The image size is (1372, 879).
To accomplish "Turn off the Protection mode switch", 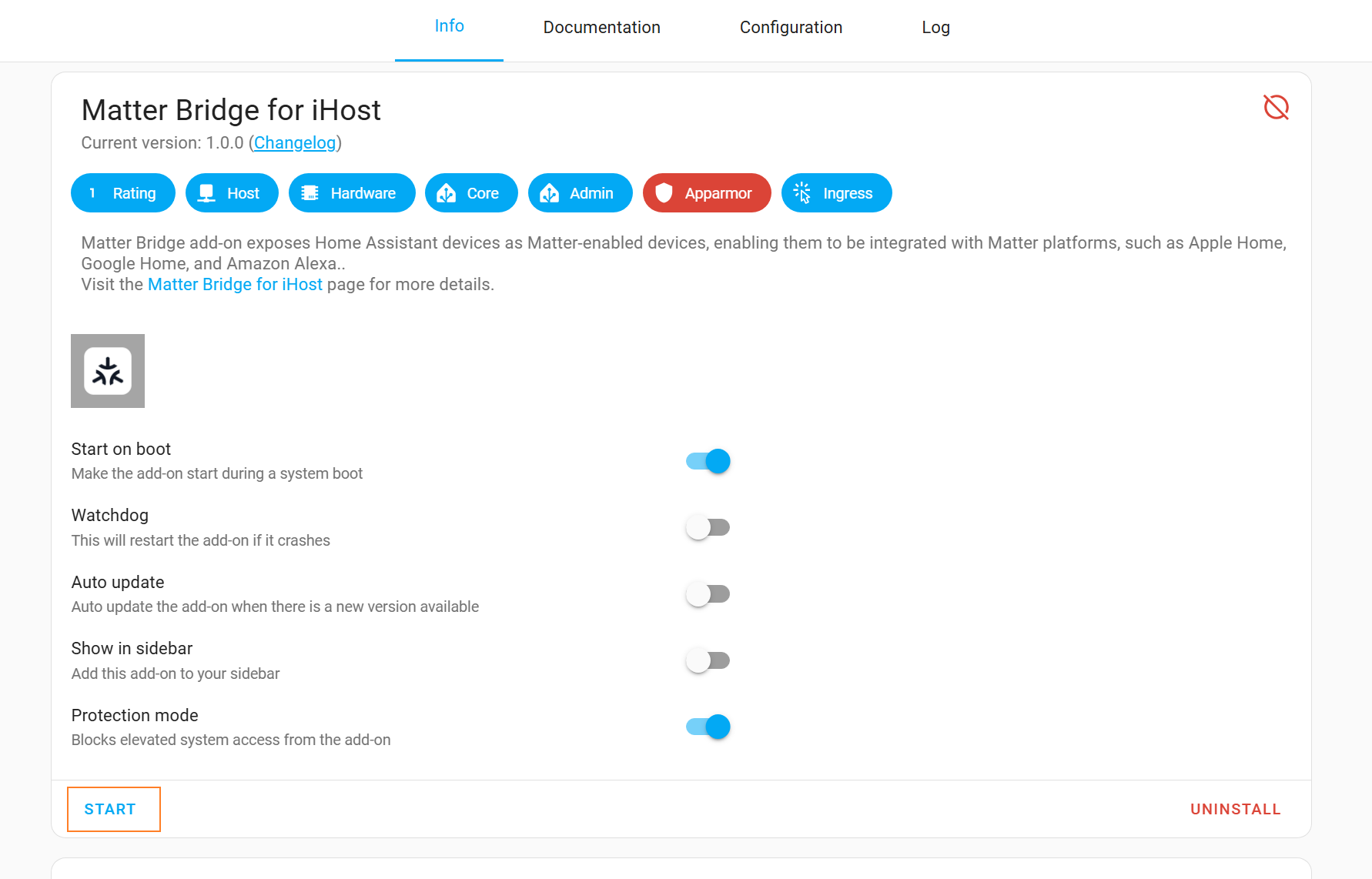I will (708, 727).
